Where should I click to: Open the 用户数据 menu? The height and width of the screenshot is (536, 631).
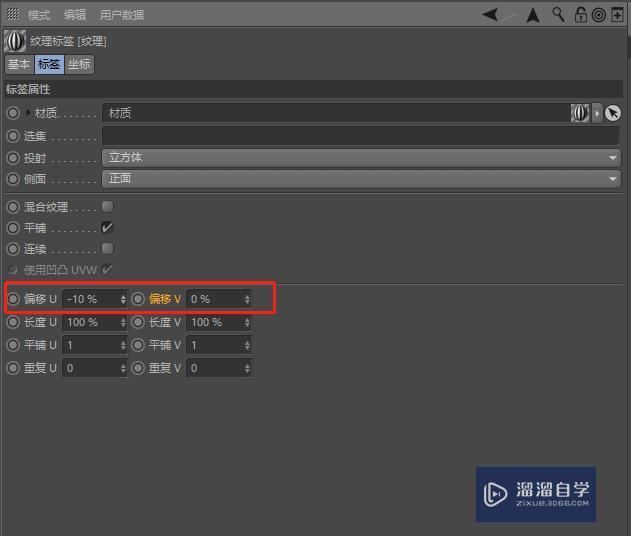(122, 15)
